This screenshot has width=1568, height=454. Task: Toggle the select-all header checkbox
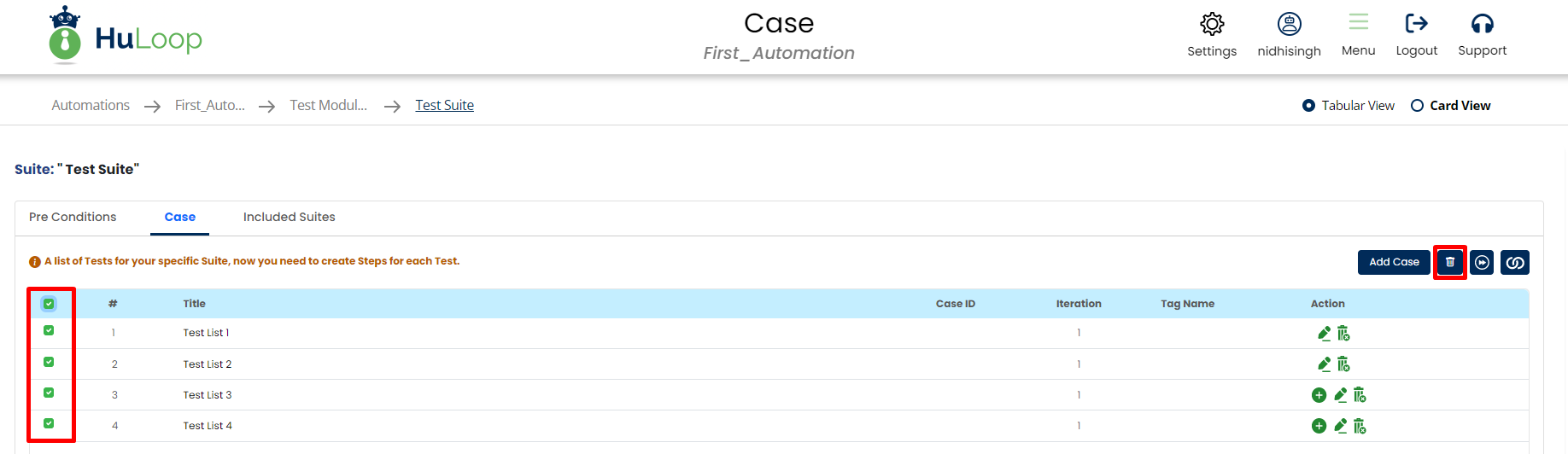tap(49, 304)
